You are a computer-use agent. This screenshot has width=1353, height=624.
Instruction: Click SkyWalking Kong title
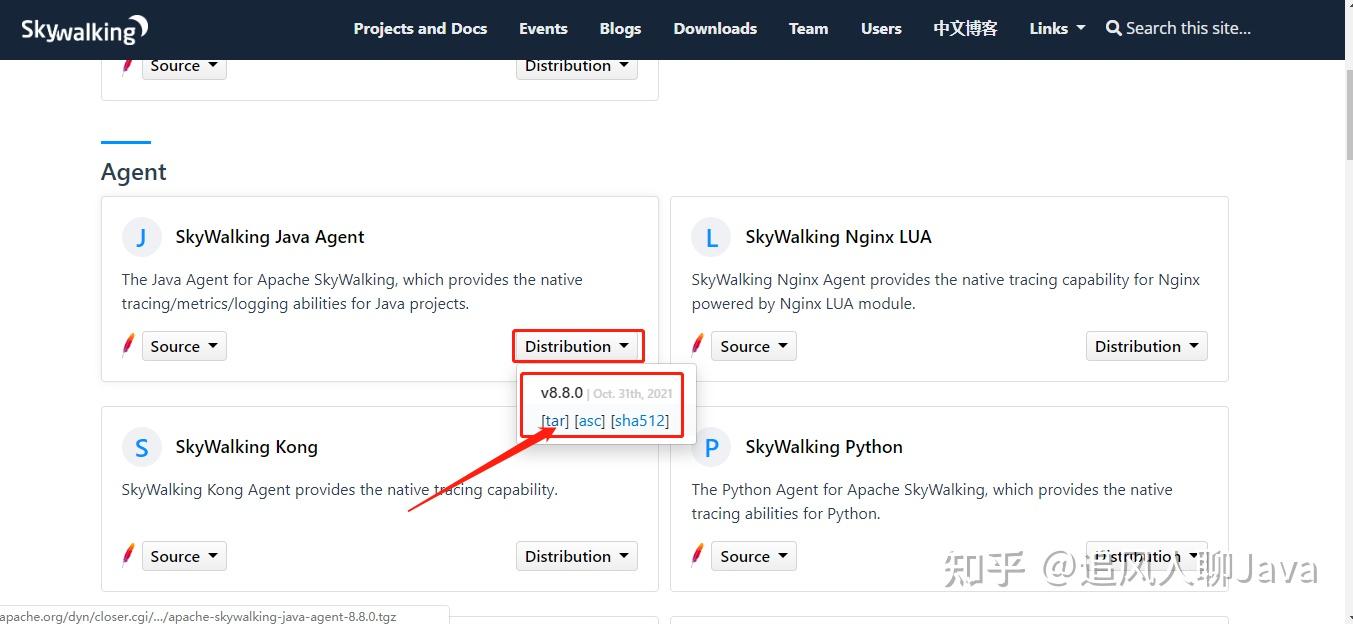[x=246, y=447]
